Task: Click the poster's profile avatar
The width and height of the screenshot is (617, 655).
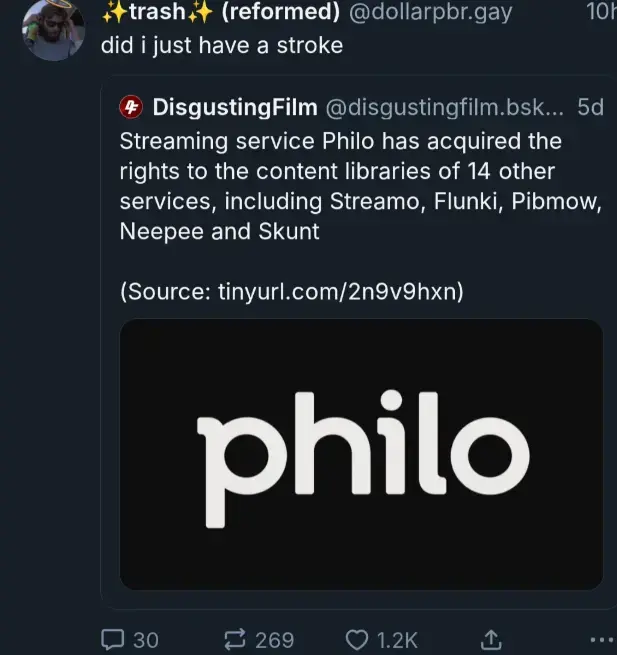Action: [52, 28]
